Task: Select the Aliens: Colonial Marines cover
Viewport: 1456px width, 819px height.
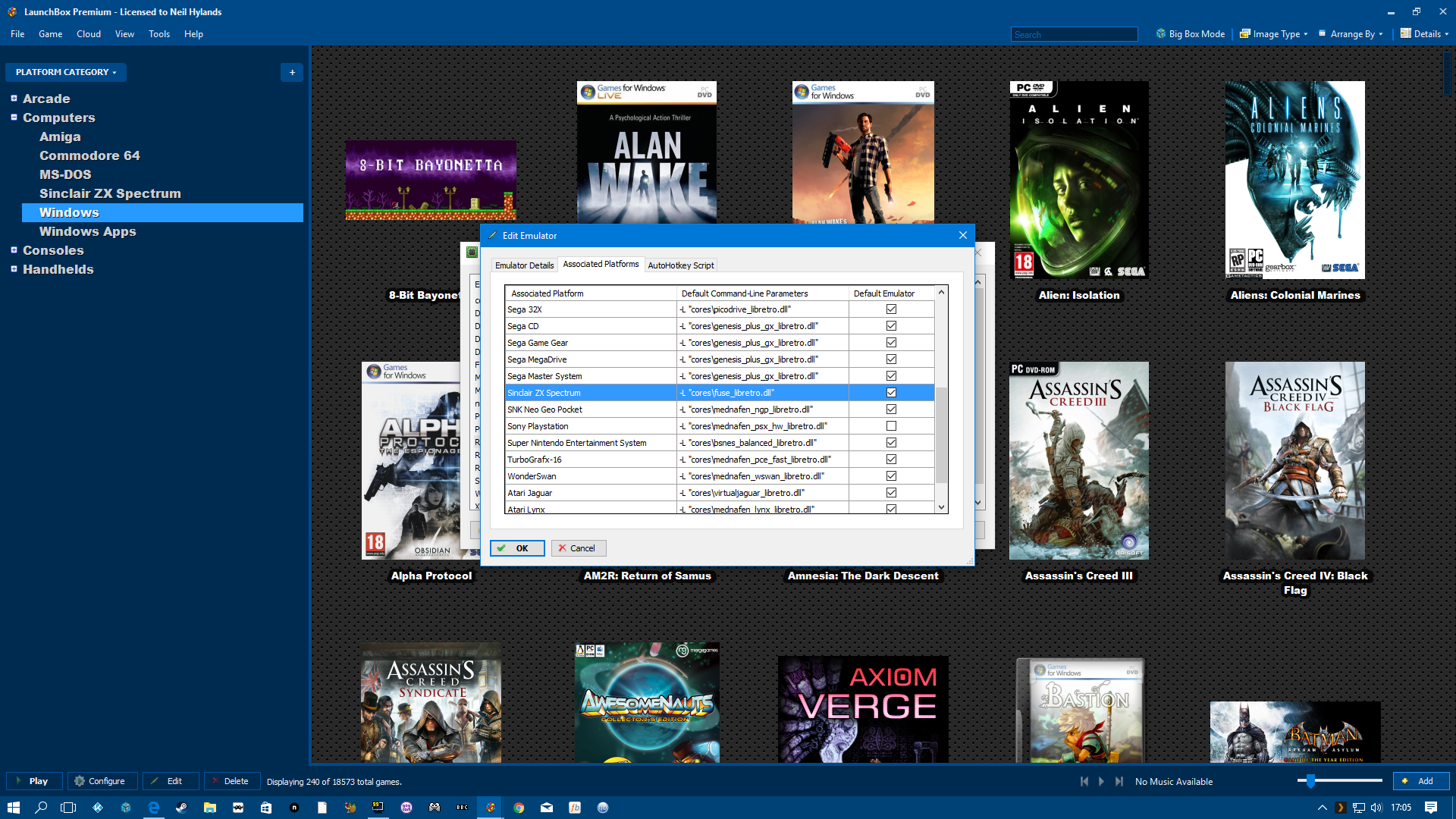Action: point(1295,180)
